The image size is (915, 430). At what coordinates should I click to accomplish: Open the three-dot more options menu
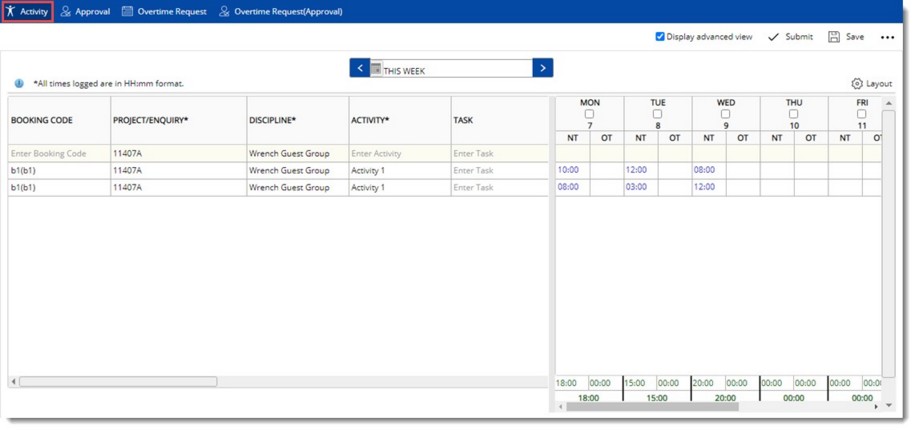887,37
